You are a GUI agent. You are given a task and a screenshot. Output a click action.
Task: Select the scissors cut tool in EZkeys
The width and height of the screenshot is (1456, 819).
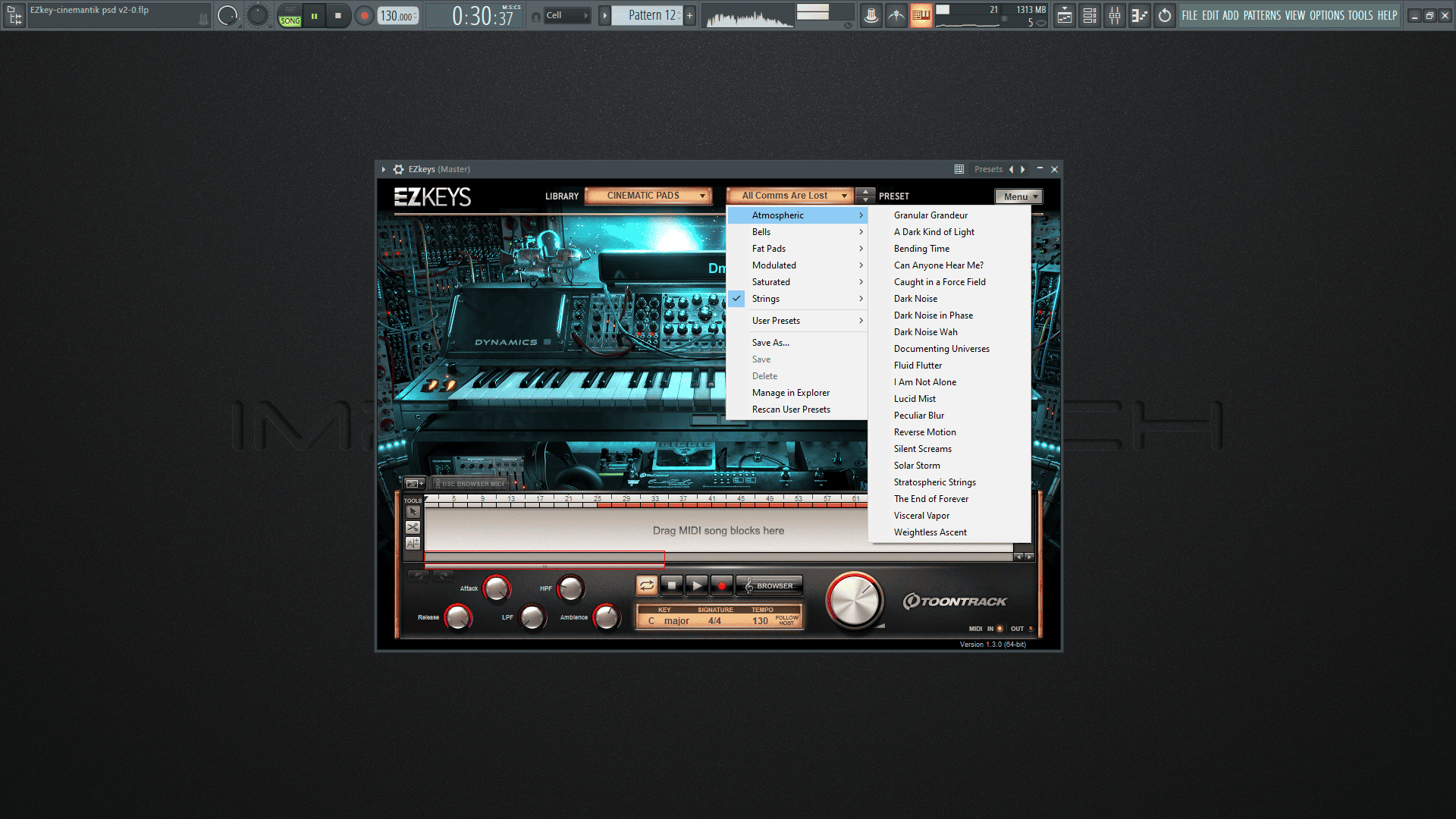tap(413, 528)
